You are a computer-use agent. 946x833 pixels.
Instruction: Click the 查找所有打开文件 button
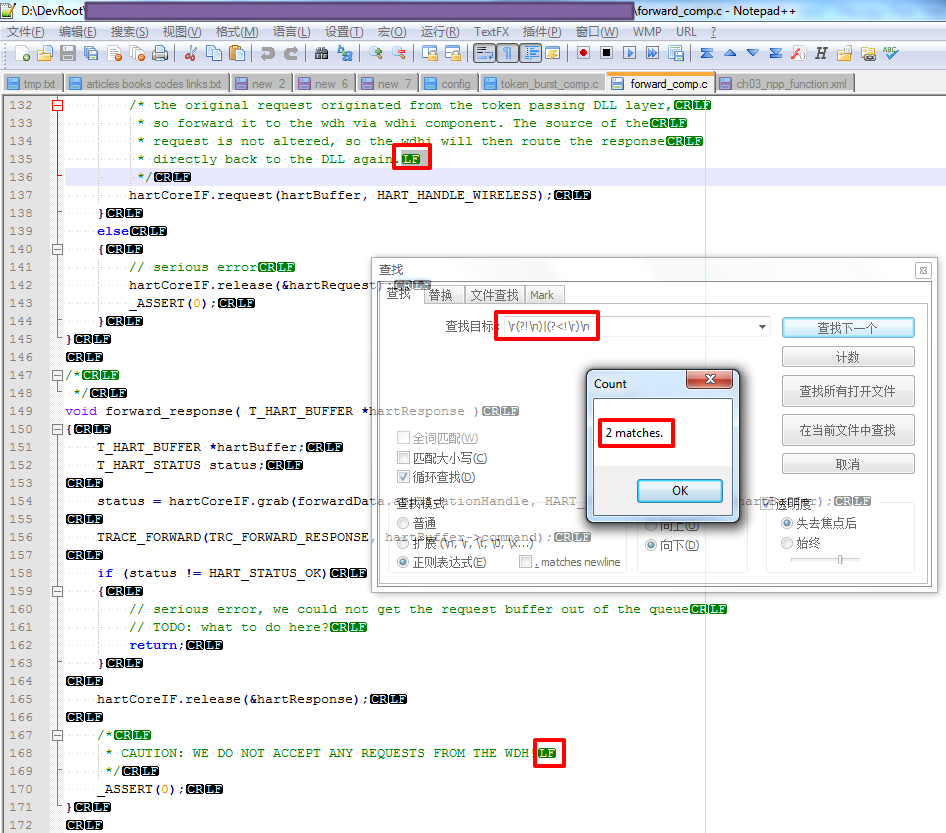848,391
